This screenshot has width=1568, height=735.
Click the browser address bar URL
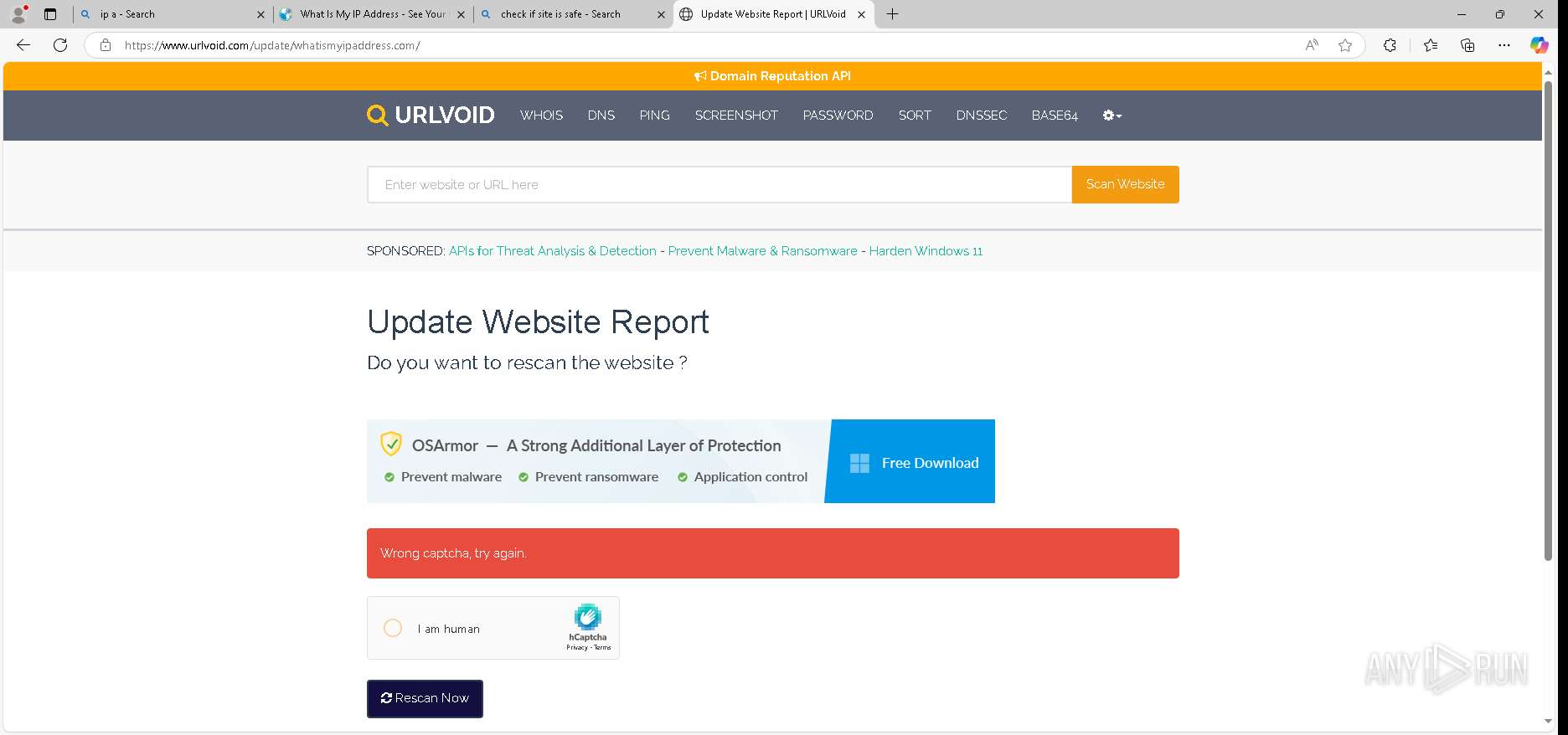click(272, 45)
